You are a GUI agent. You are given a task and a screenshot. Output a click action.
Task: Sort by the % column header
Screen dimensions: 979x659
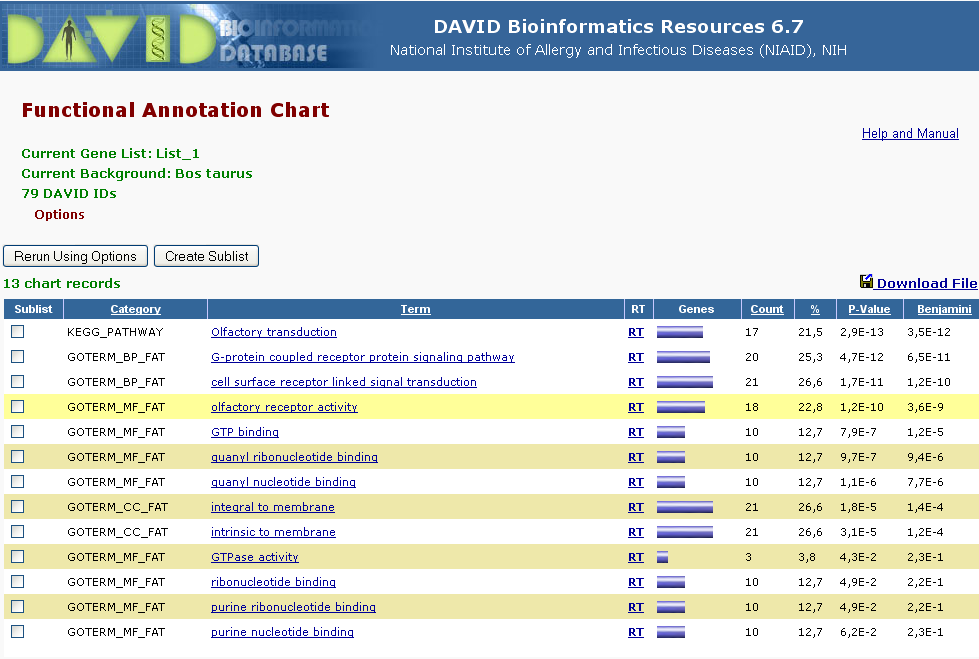click(815, 309)
